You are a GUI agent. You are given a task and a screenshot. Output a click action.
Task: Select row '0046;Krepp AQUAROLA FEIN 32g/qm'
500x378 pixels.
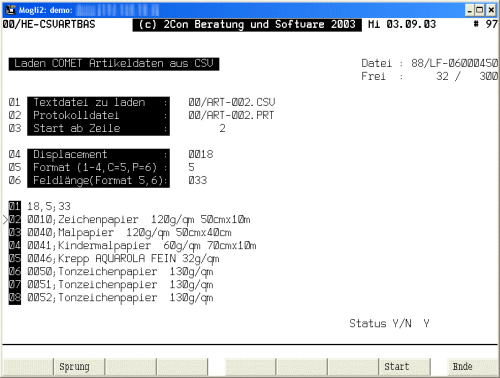click(123, 259)
